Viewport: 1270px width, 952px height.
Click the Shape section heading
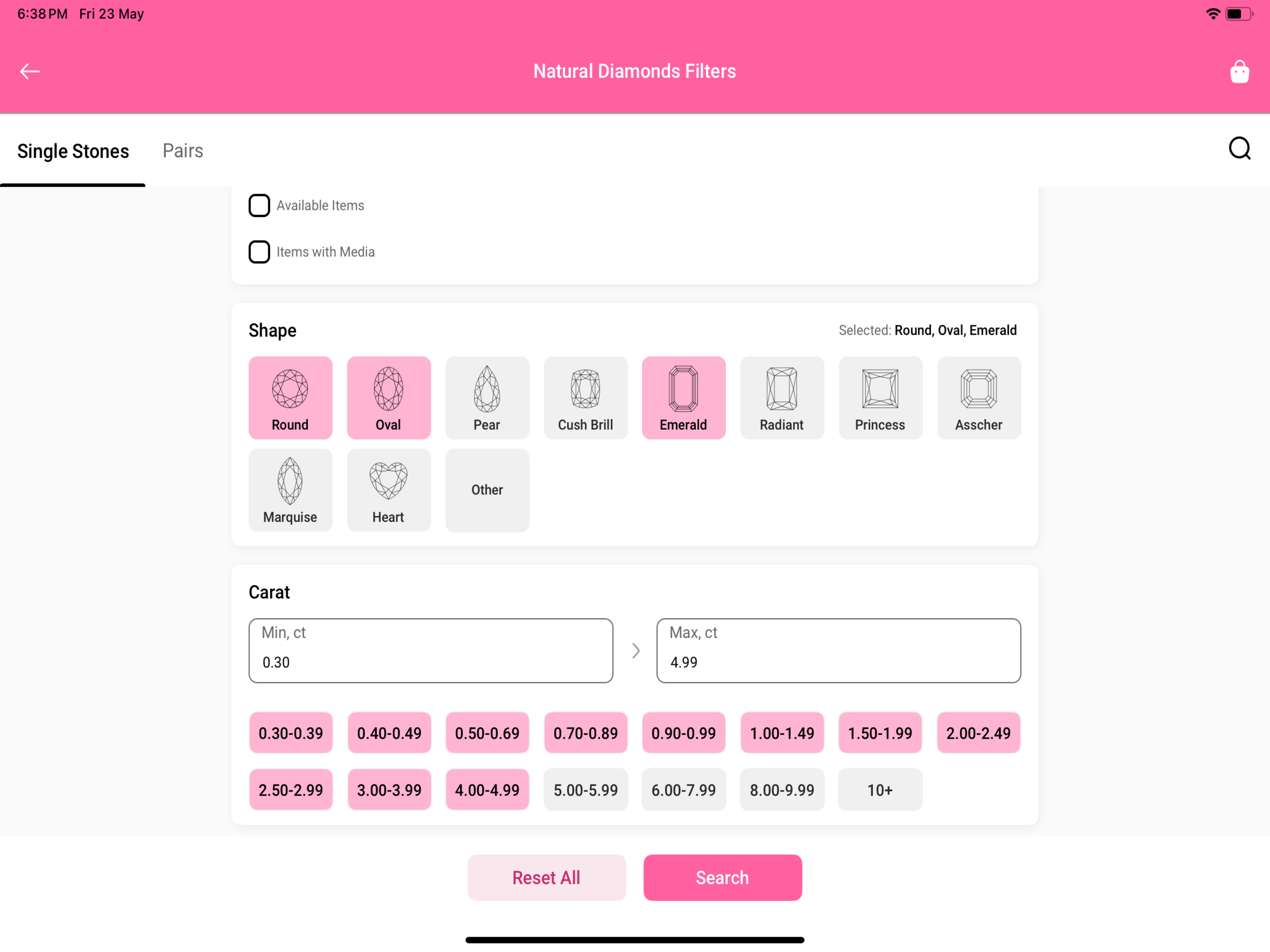point(272,331)
